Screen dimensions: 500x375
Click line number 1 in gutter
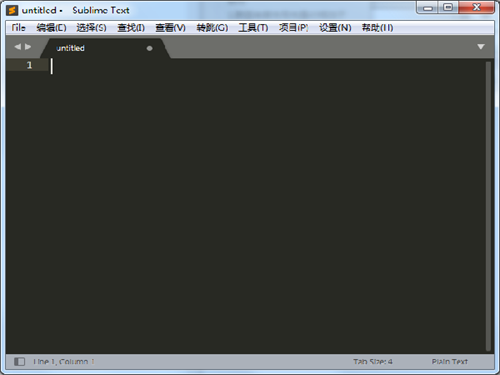pos(29,65)
